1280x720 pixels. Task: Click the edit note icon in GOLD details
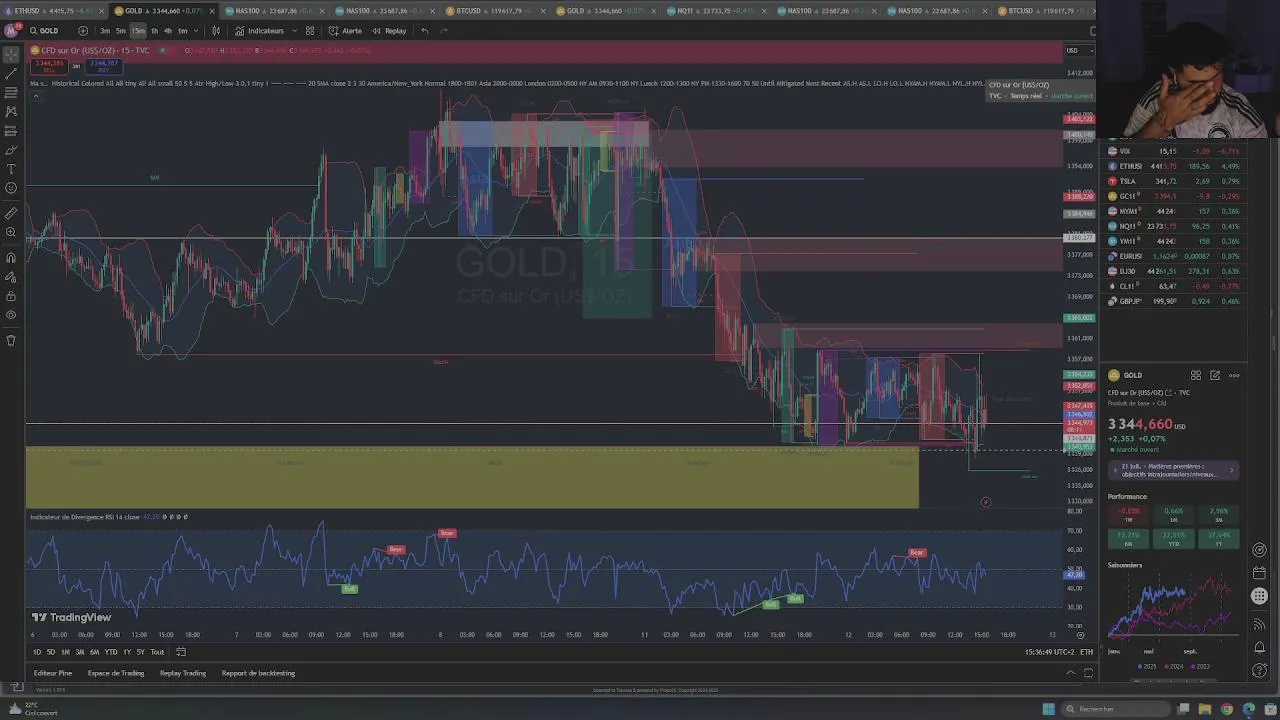[1215, 375]
